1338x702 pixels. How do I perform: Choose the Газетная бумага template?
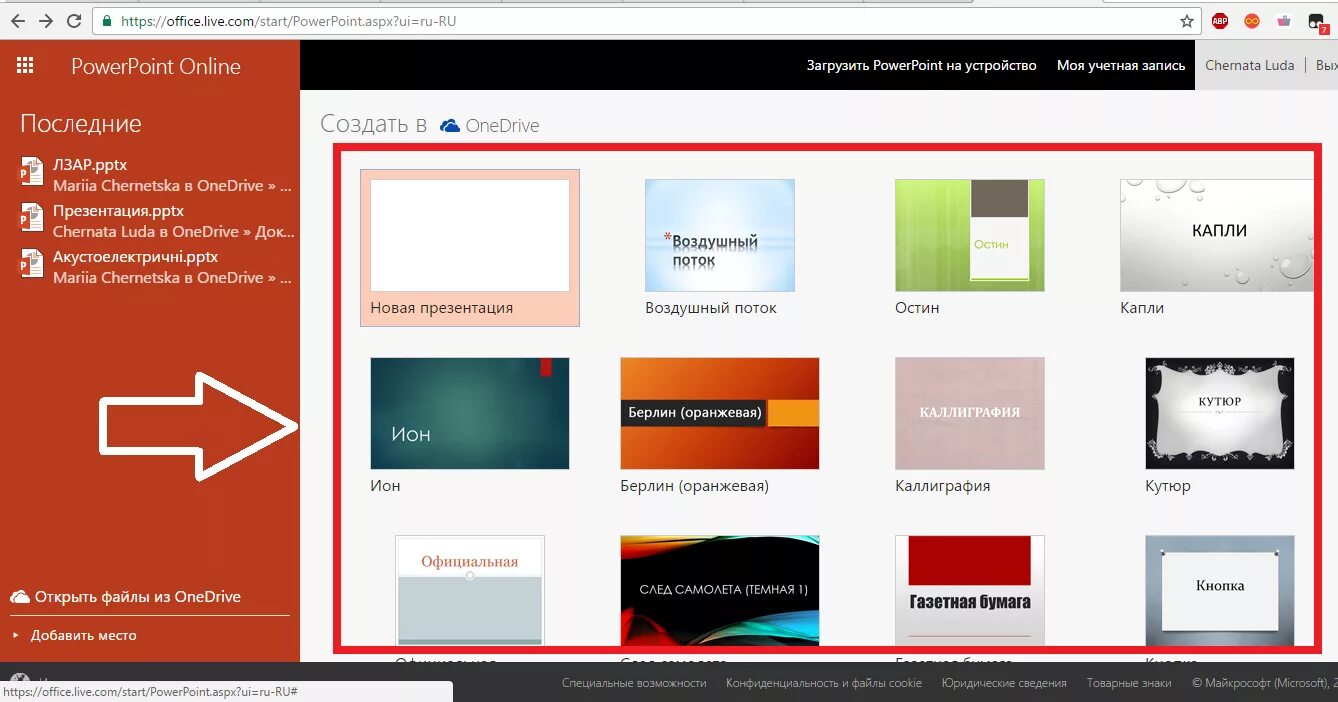click(970, 590)
